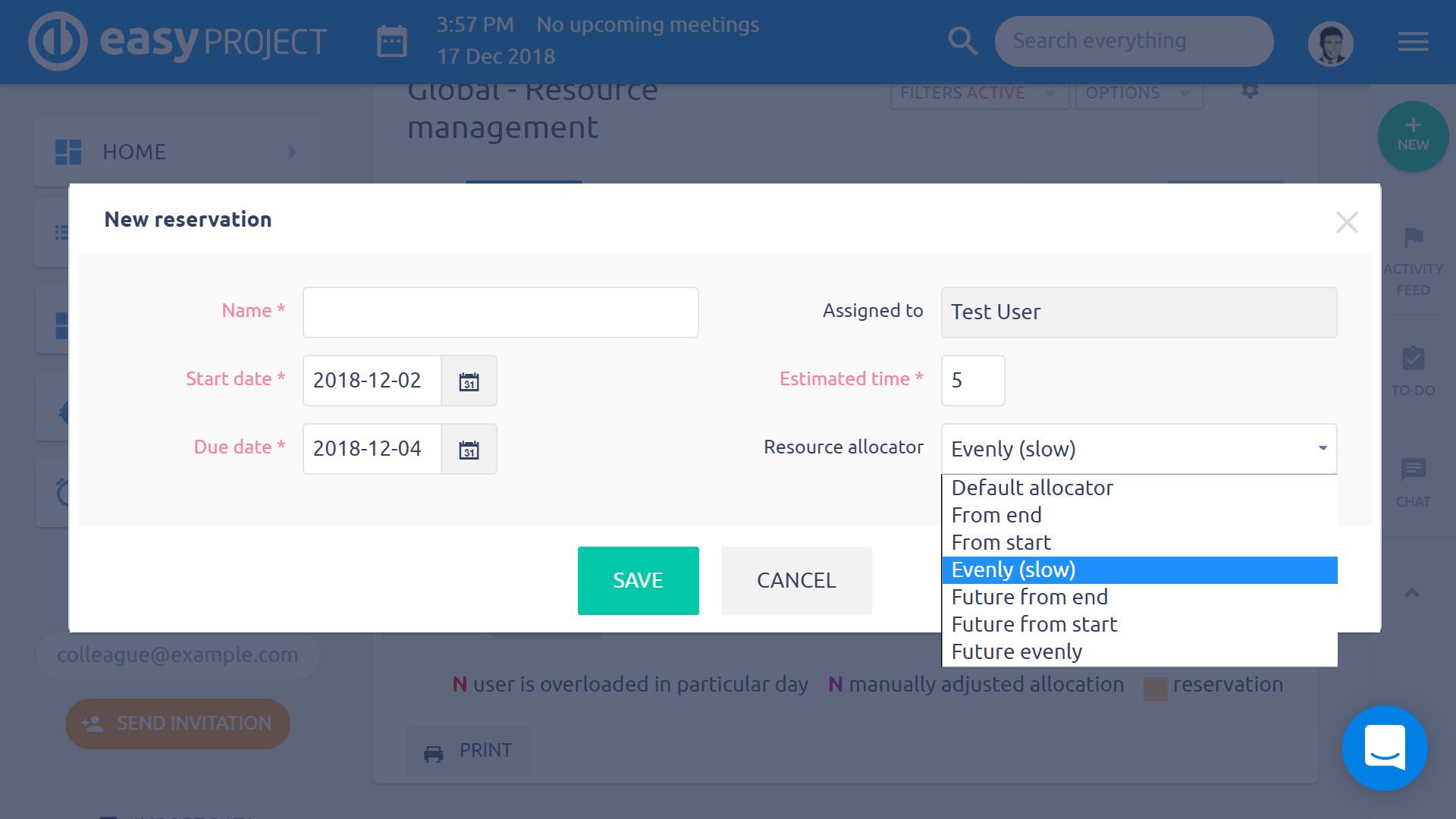Select Future evenly option

tap(1016, 651)
